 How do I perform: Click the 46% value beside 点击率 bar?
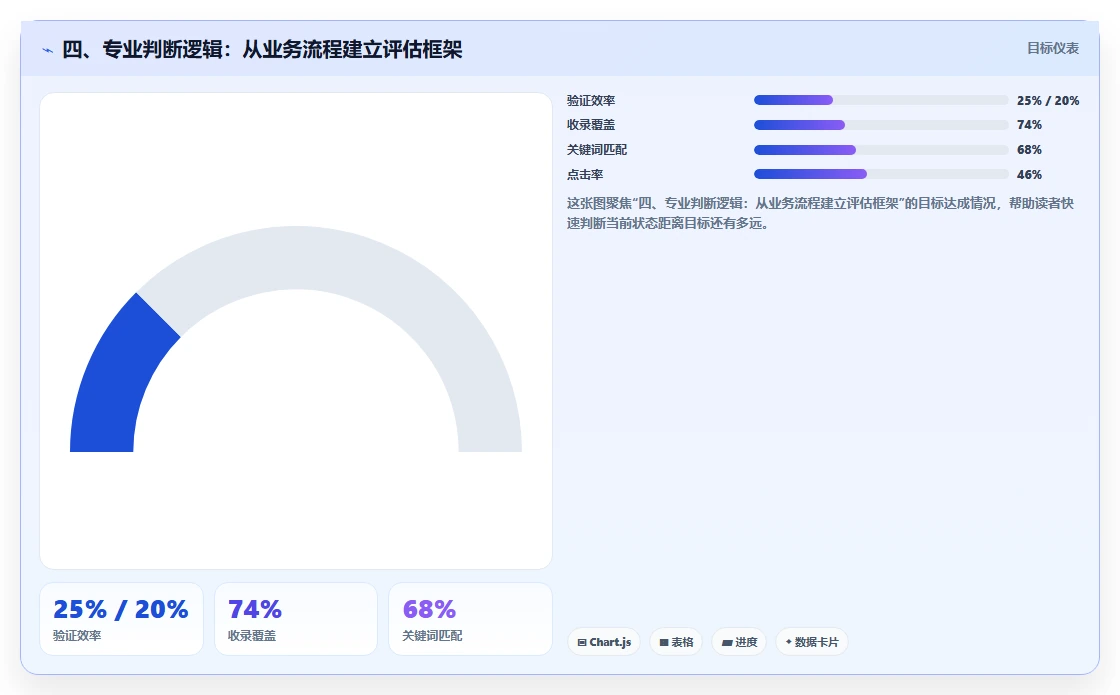[x=1029, y=174]
